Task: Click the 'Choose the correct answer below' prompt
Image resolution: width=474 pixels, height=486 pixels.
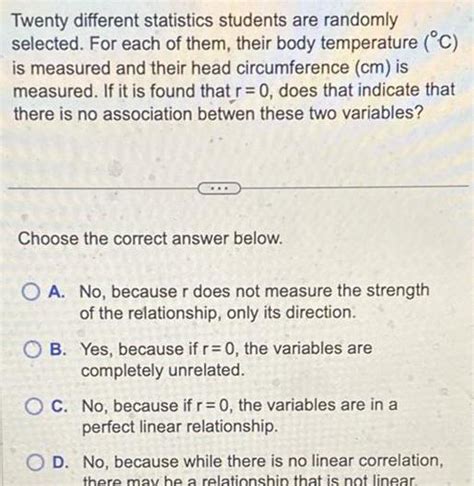Action: pos(150,239)
